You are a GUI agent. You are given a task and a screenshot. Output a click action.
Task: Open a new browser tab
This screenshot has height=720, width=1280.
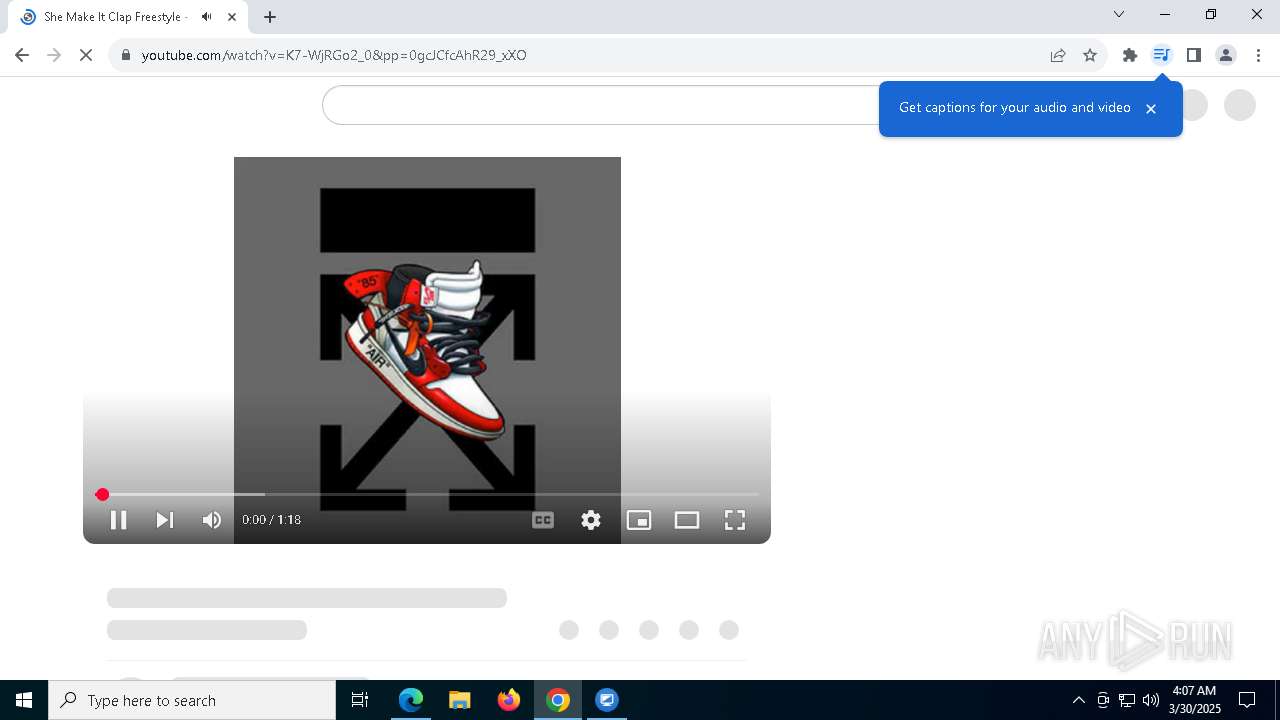270,17
